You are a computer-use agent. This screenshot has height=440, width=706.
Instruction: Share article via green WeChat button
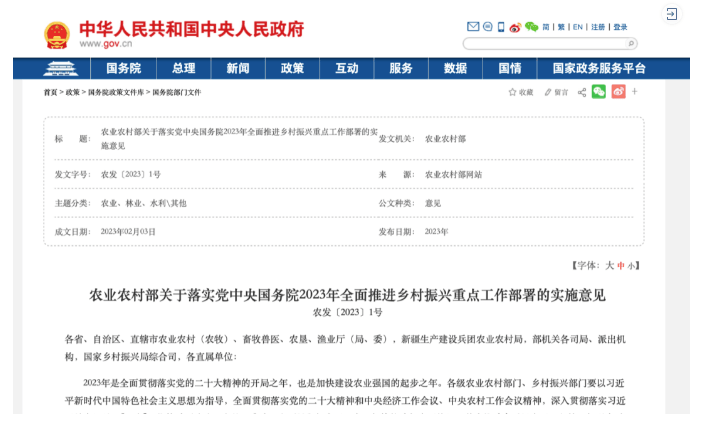click(598, 92)
